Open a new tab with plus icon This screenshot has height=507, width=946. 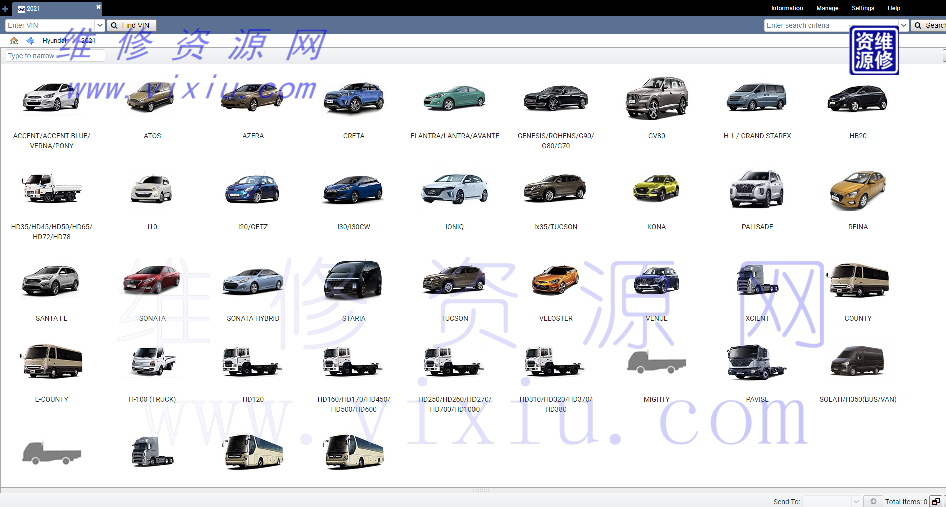tap(5, 7)
